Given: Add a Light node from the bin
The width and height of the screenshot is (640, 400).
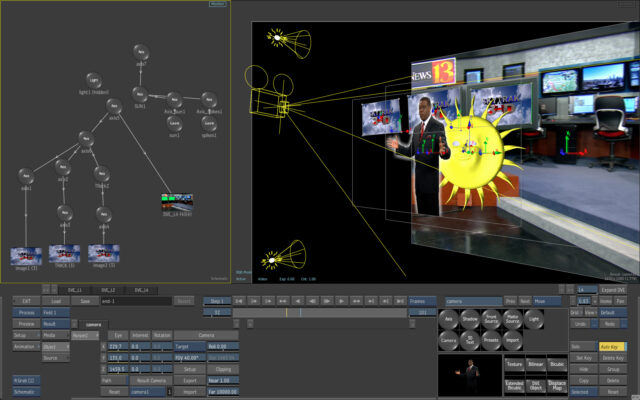Looking at the screenshot, I should (534, 320).
